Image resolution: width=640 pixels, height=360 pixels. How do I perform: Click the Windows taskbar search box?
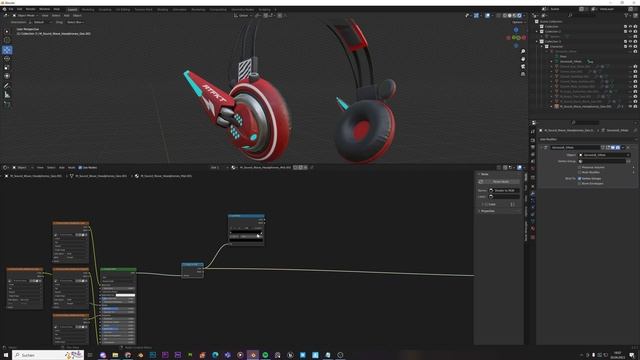pos(48,355)
